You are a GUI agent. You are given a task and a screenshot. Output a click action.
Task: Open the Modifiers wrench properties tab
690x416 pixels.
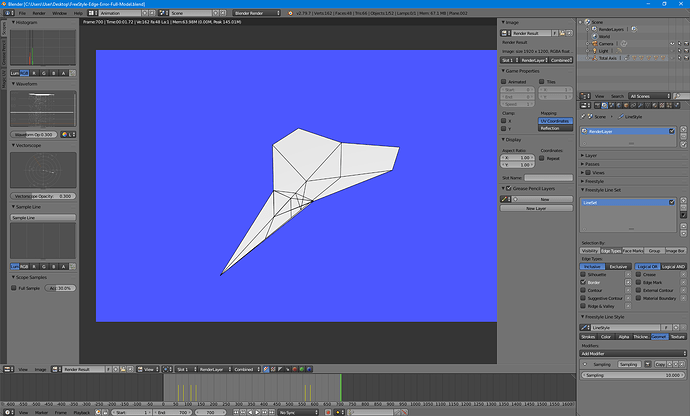(x=640, y=105)
